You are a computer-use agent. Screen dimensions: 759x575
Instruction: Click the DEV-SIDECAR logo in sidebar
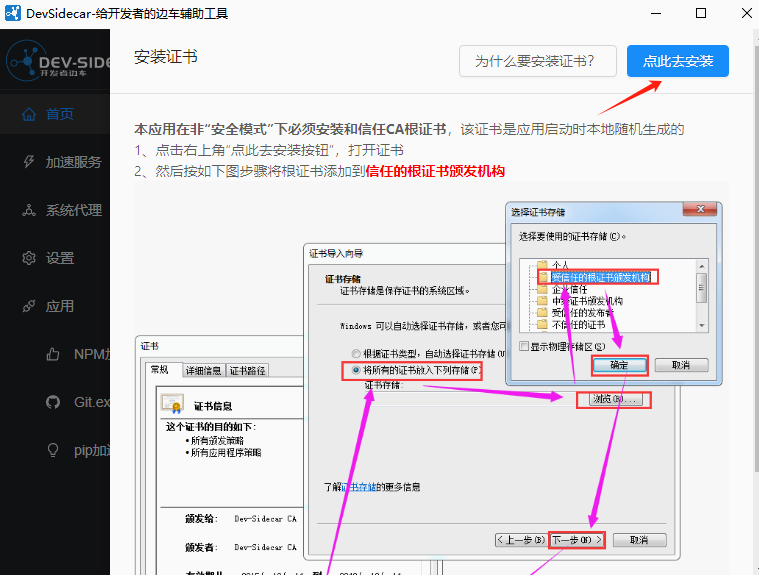tap(55, 62)
